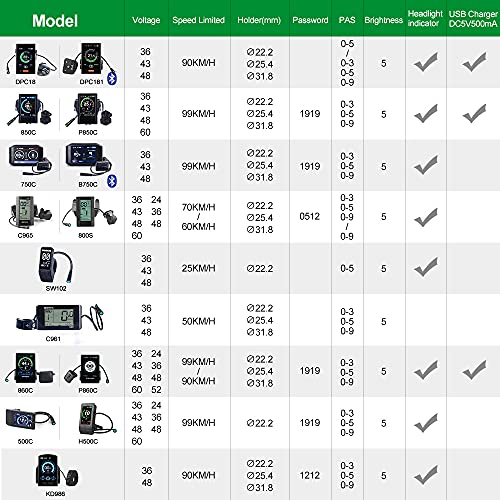The width and height of the screenshot is (500, 500).
Task: Click the 25KM/H speed for SW102
Action: (x=198, y=268)
